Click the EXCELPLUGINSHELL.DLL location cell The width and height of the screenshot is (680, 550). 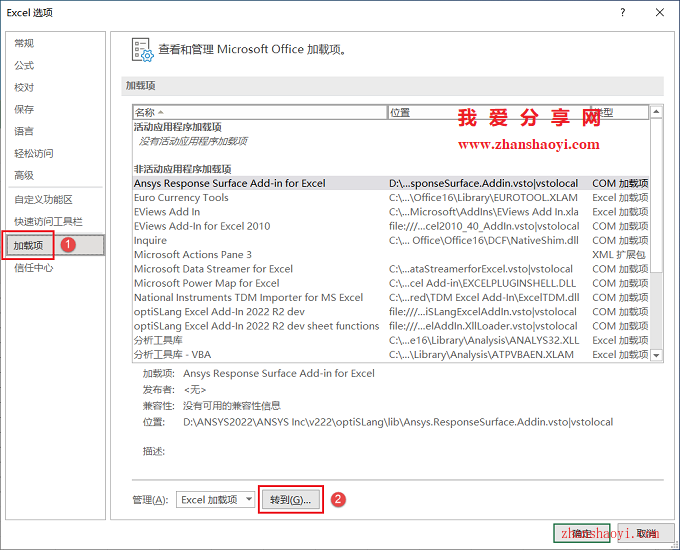pyautogui.click(x=482, y=283)
